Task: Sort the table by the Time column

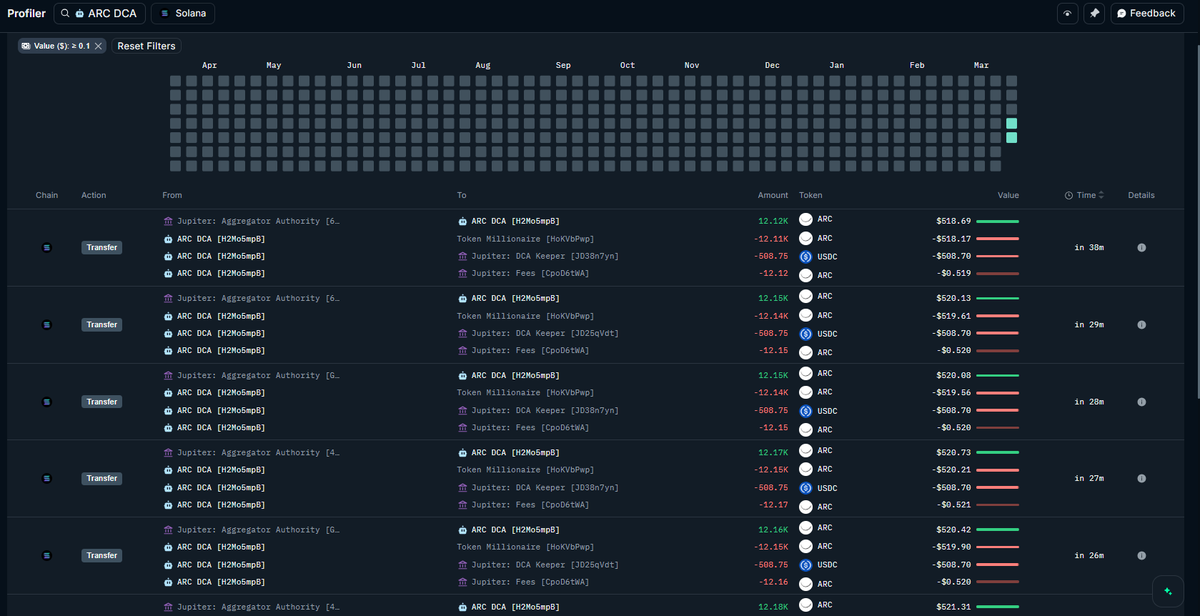Action: 1086,195
